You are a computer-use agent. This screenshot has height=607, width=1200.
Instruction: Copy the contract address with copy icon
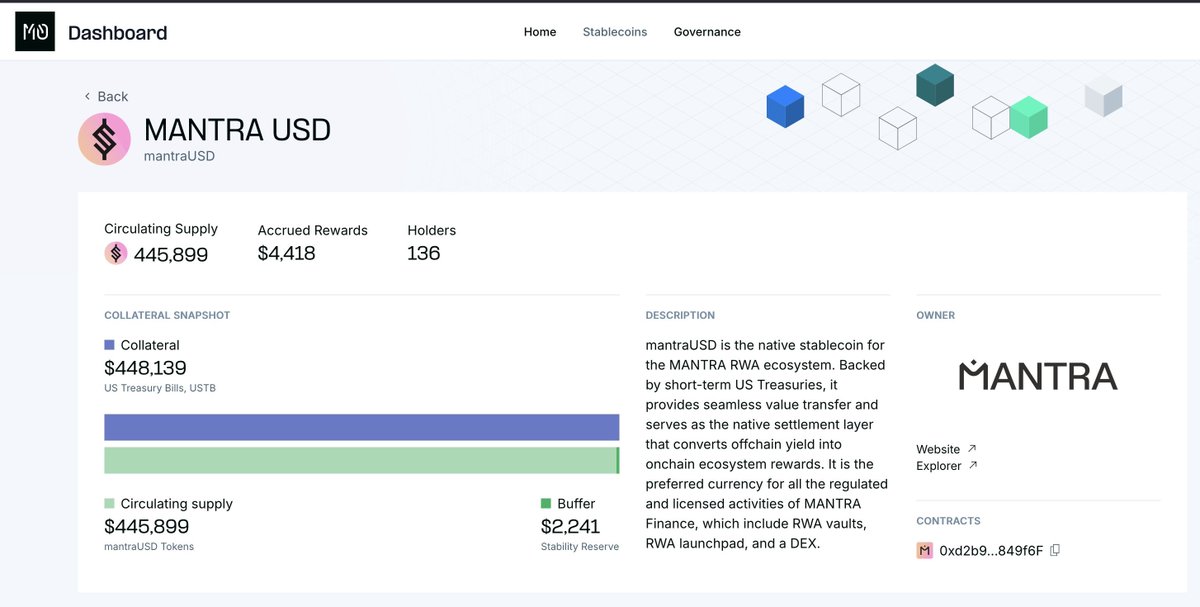(x=1055, y=550)
